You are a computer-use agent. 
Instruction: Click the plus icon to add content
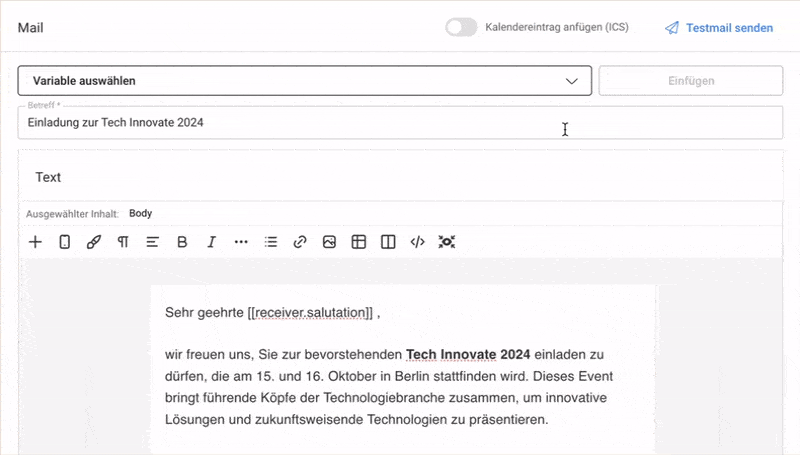point(35,242)
